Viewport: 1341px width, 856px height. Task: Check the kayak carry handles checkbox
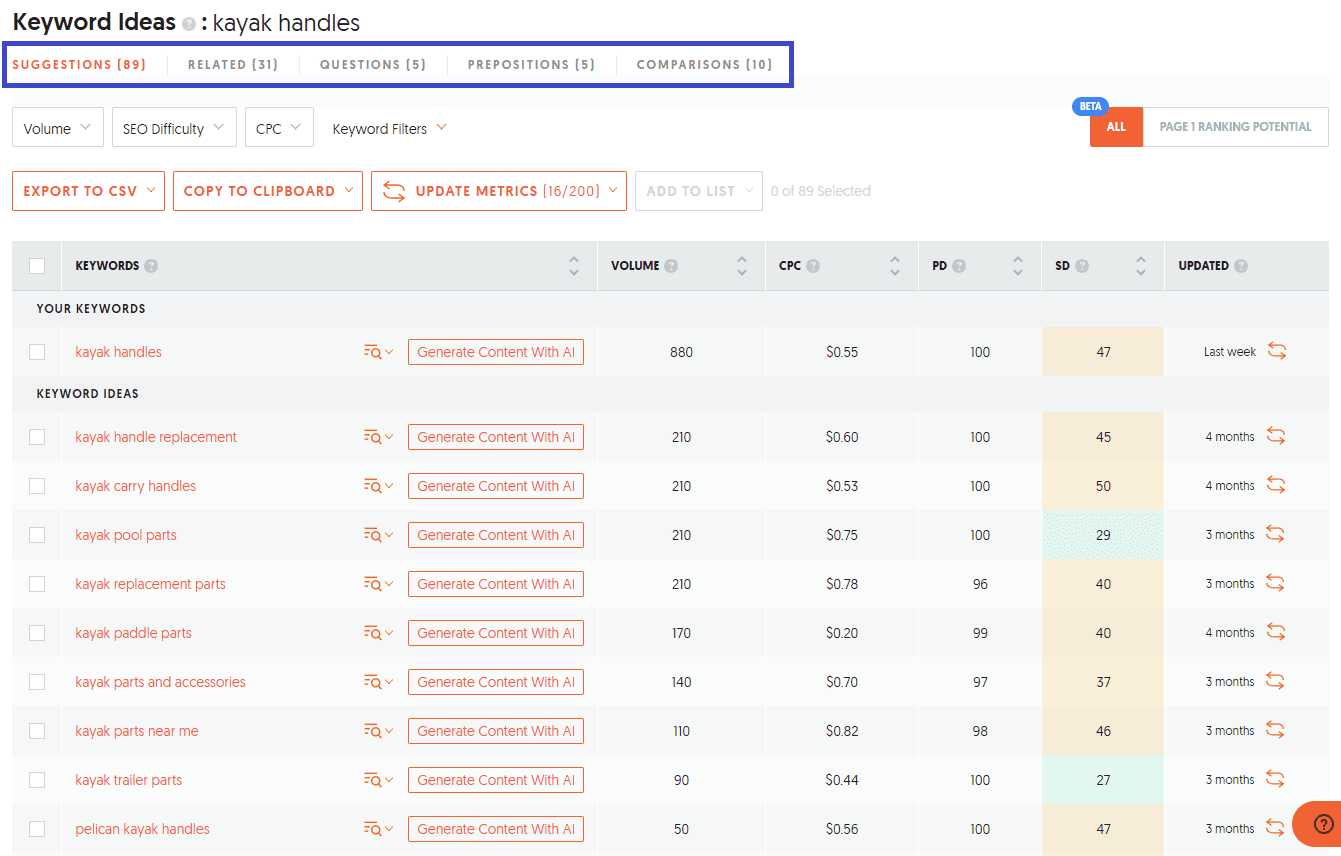pyautogui.click(x=37, y=486)
